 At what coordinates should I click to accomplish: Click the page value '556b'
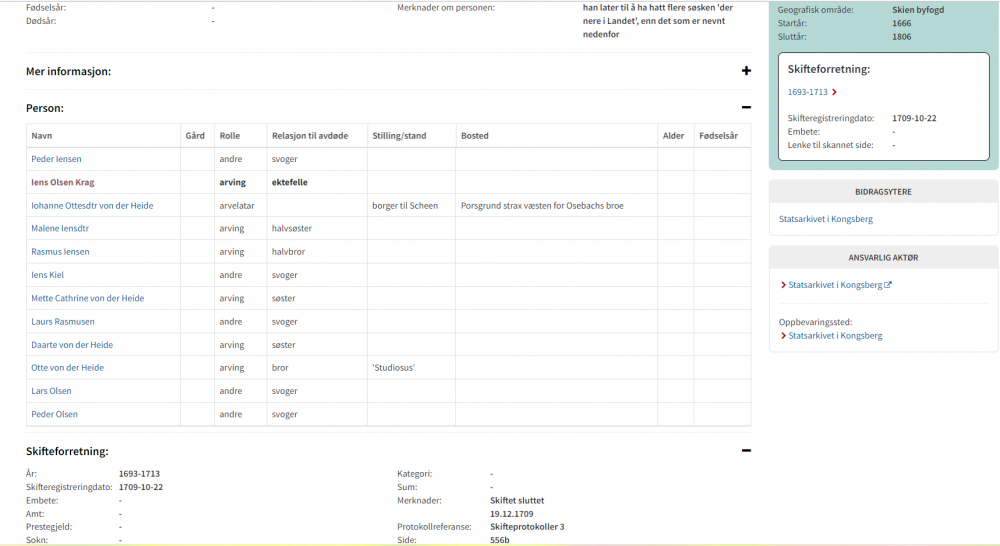pyautogui.click(x=499, y=540)
